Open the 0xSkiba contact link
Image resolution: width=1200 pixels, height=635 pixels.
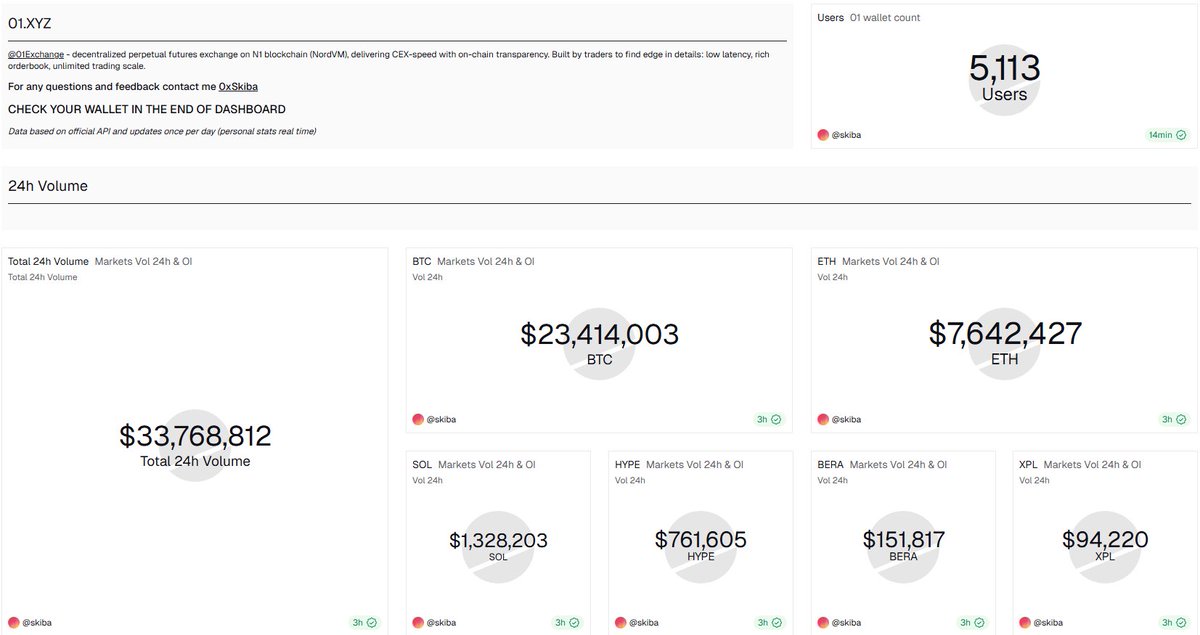click(x=238, y=87)
